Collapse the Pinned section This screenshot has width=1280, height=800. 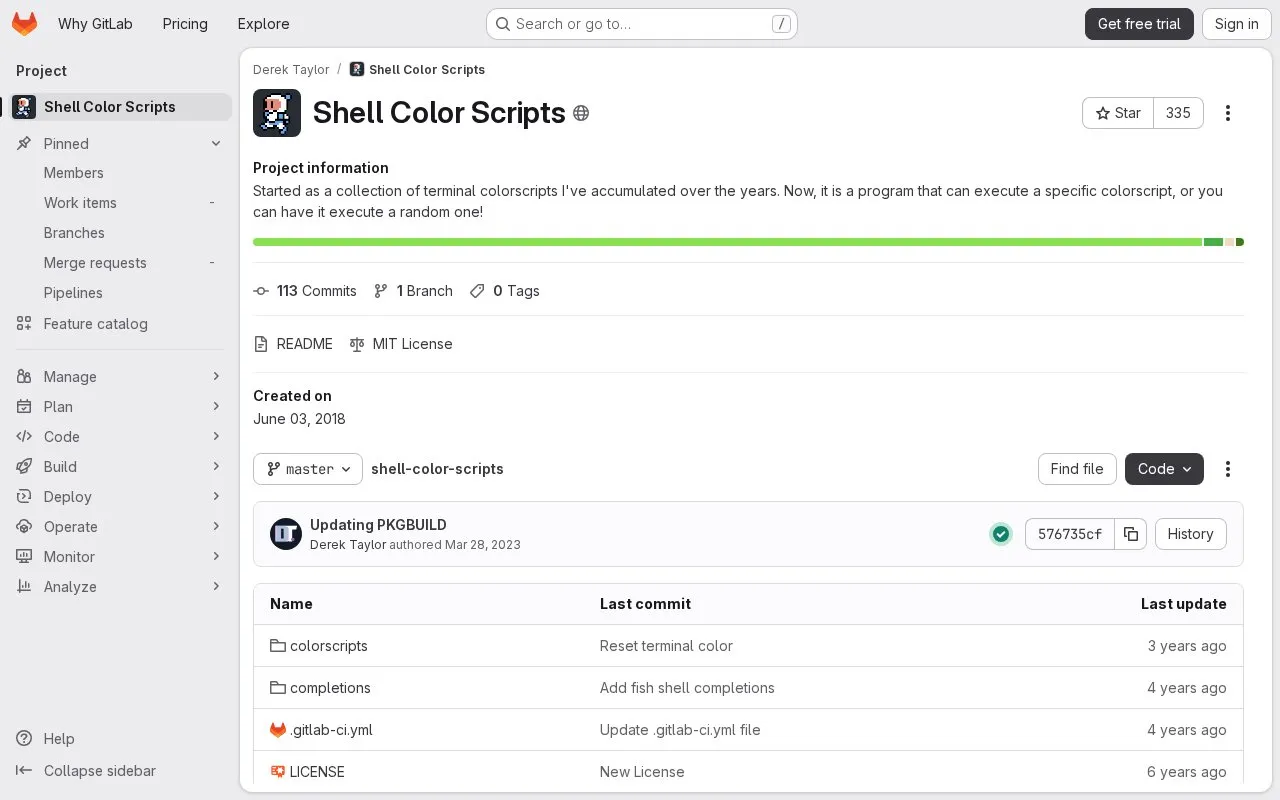(120, 144)
